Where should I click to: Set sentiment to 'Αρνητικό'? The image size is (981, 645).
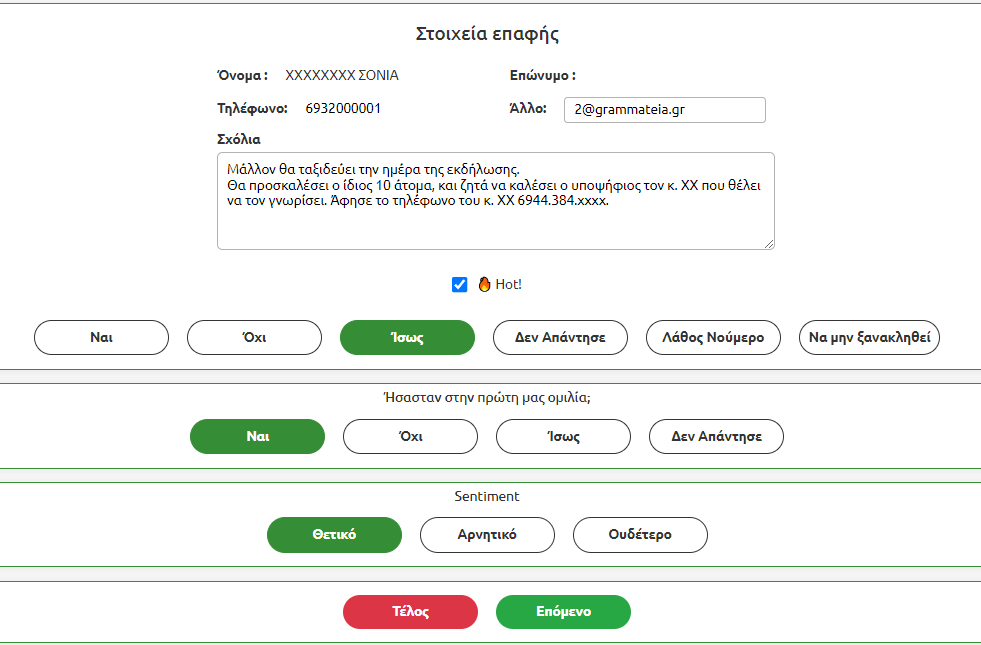[487, 535]
